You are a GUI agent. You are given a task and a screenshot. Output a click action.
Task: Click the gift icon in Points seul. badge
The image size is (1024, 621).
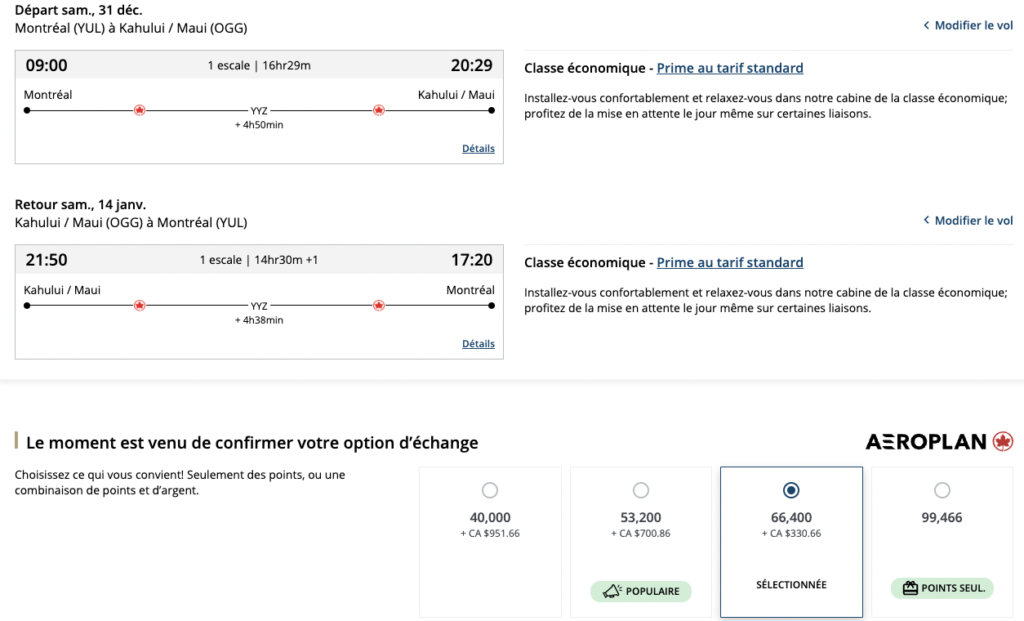[x=910, y=588]
